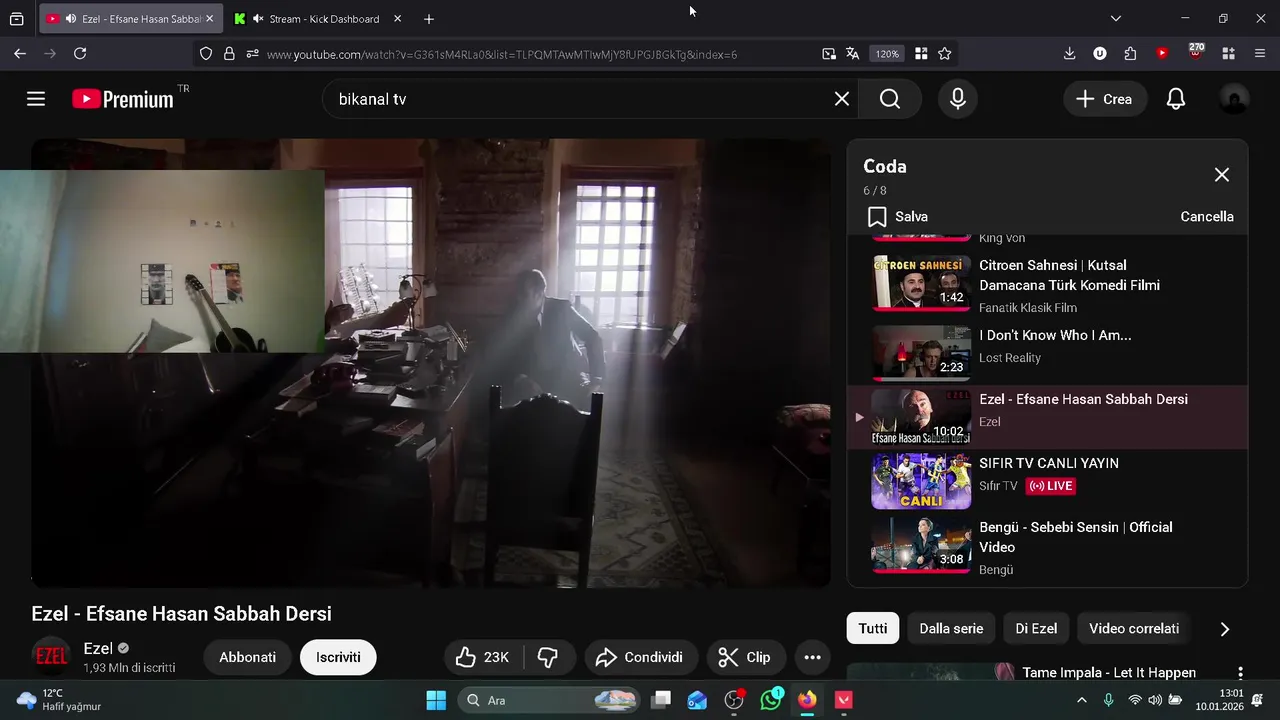Image resolution: width=1280 pixels, height=720 pixels.
Task: Play SIFIR TV CANLI YAYIN live thumbnail
Action: coord(921,481)
